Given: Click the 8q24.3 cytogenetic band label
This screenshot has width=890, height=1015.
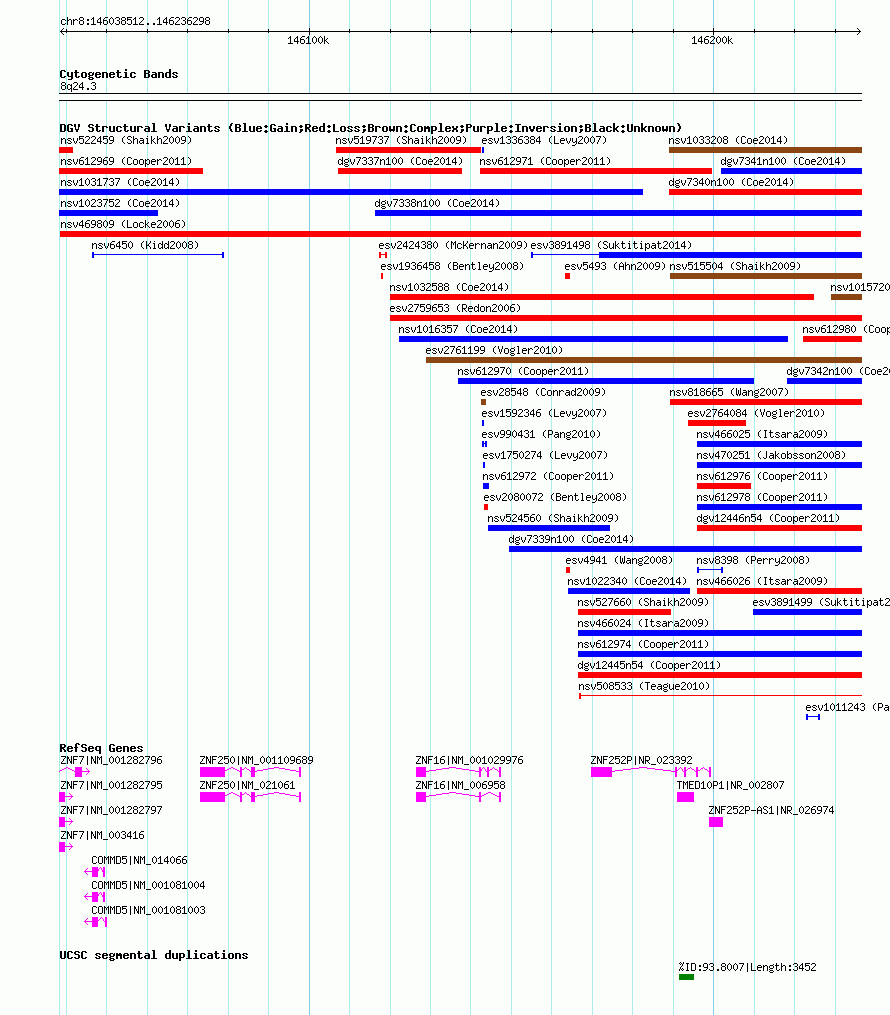Looking at the screenshot, I should (x=78, y=87).
